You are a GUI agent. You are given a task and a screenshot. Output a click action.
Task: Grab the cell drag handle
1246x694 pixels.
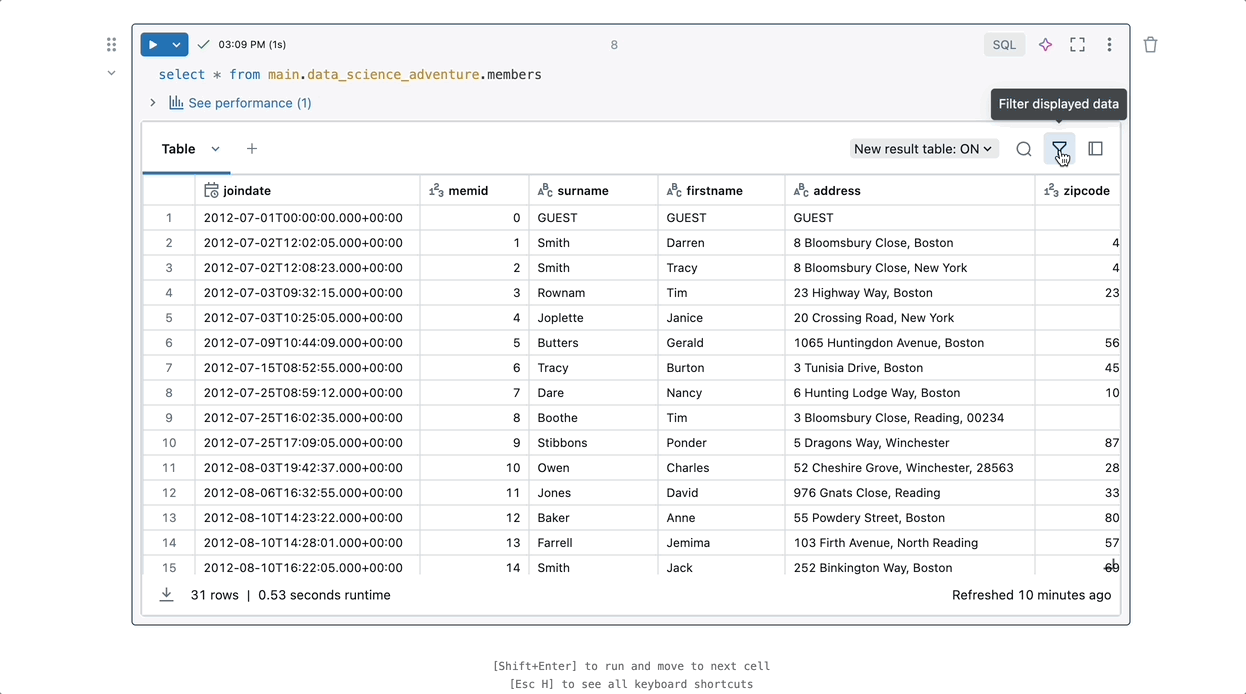click(x=111, y=45)
